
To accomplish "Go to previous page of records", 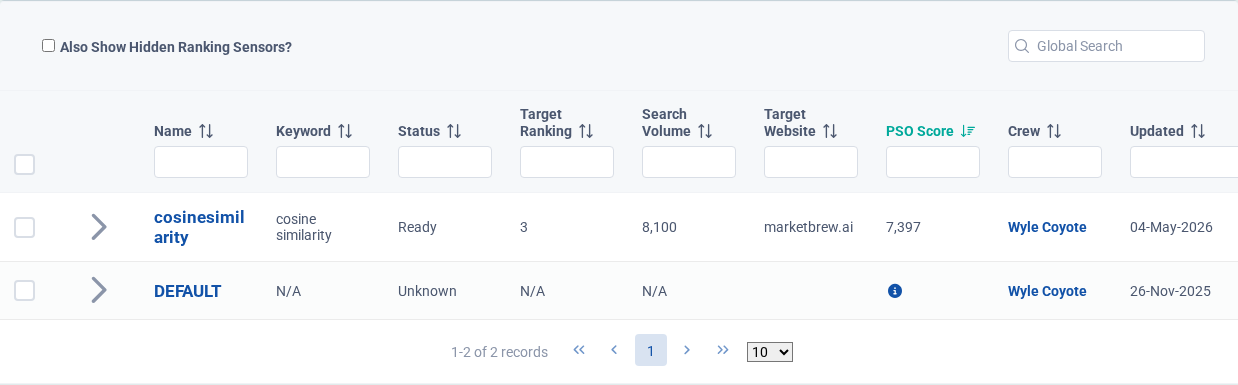I will tap(614, 350).
